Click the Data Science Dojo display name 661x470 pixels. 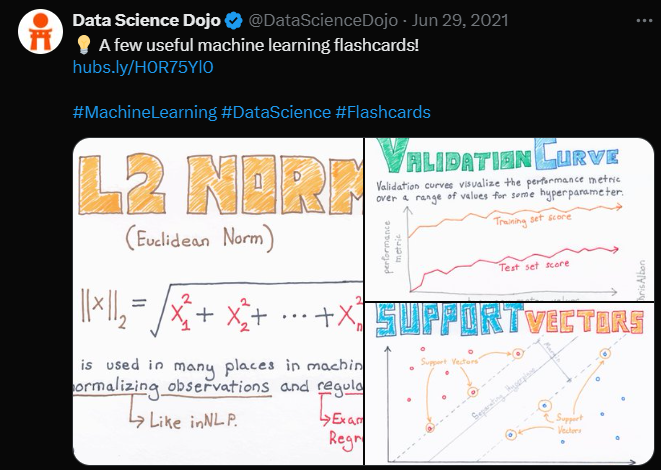tap(147, 21)
